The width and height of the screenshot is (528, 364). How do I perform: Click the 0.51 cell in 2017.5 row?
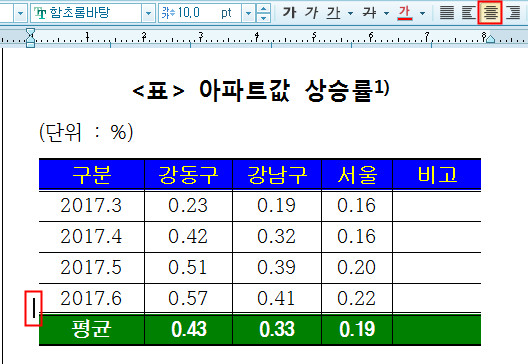click(x=189, y=268)
